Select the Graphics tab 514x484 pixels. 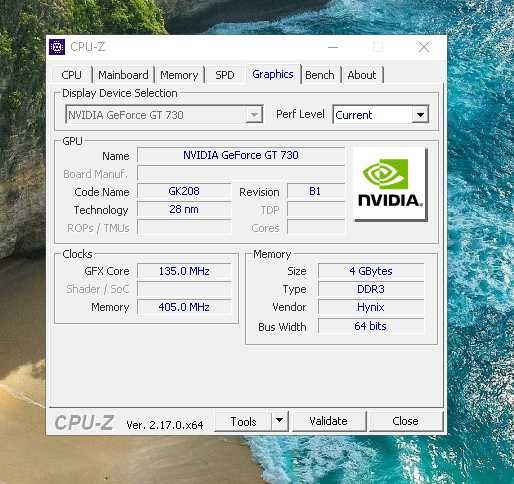[273, 74]
